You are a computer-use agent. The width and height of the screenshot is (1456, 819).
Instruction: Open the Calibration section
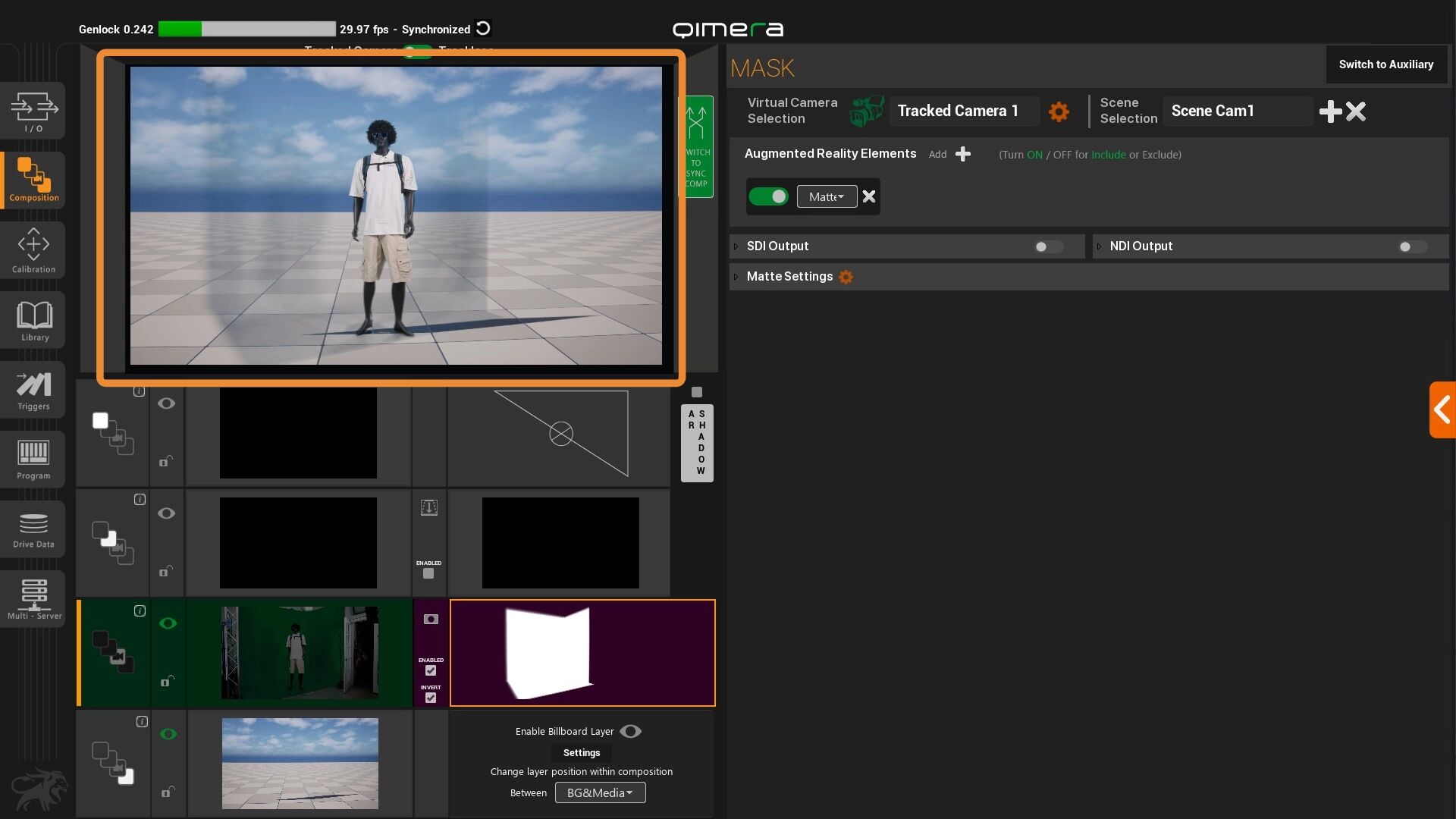tap(33, 250)
